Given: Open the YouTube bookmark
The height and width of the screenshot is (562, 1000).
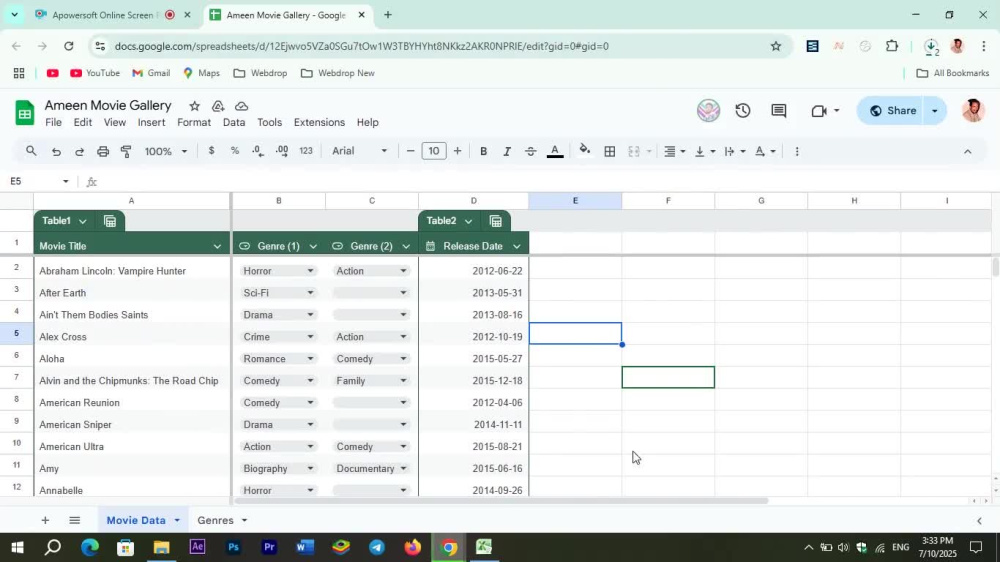Looking at the screenshot, I should [94, 73].
